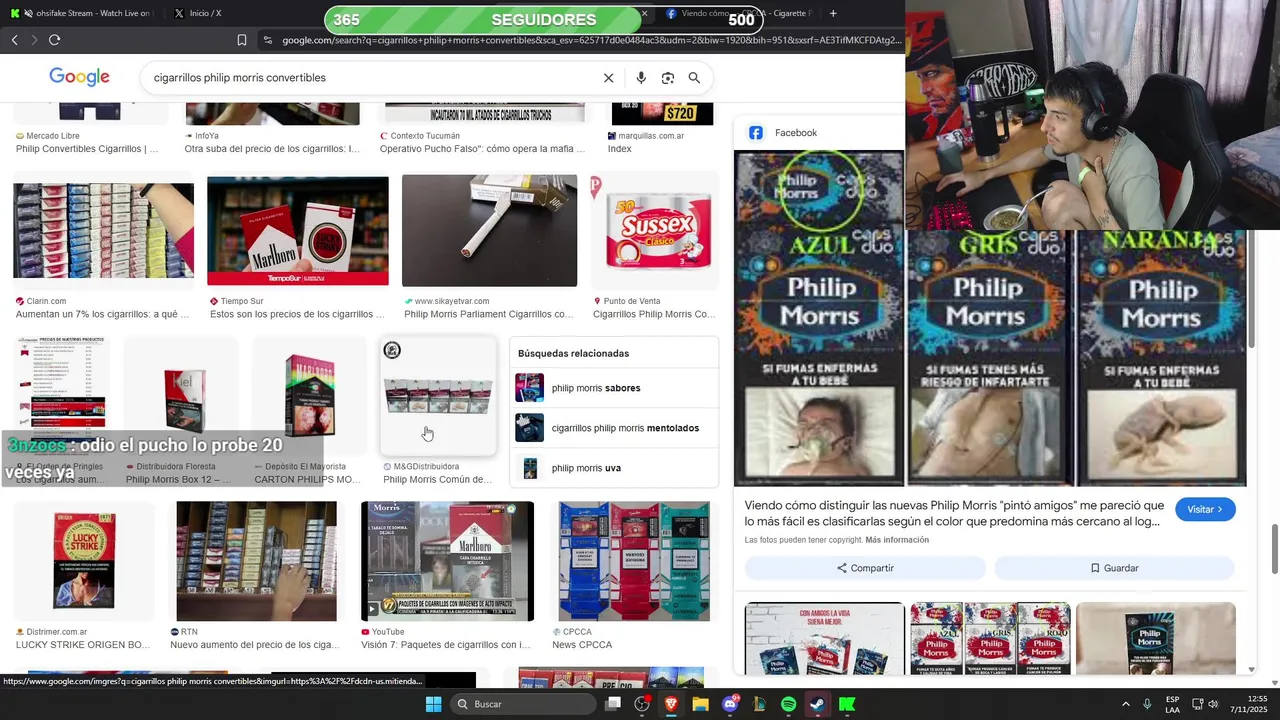Open Clarin cigarette shelf image result
This screenshot has height=720, width=1280.
click(103, 231)
